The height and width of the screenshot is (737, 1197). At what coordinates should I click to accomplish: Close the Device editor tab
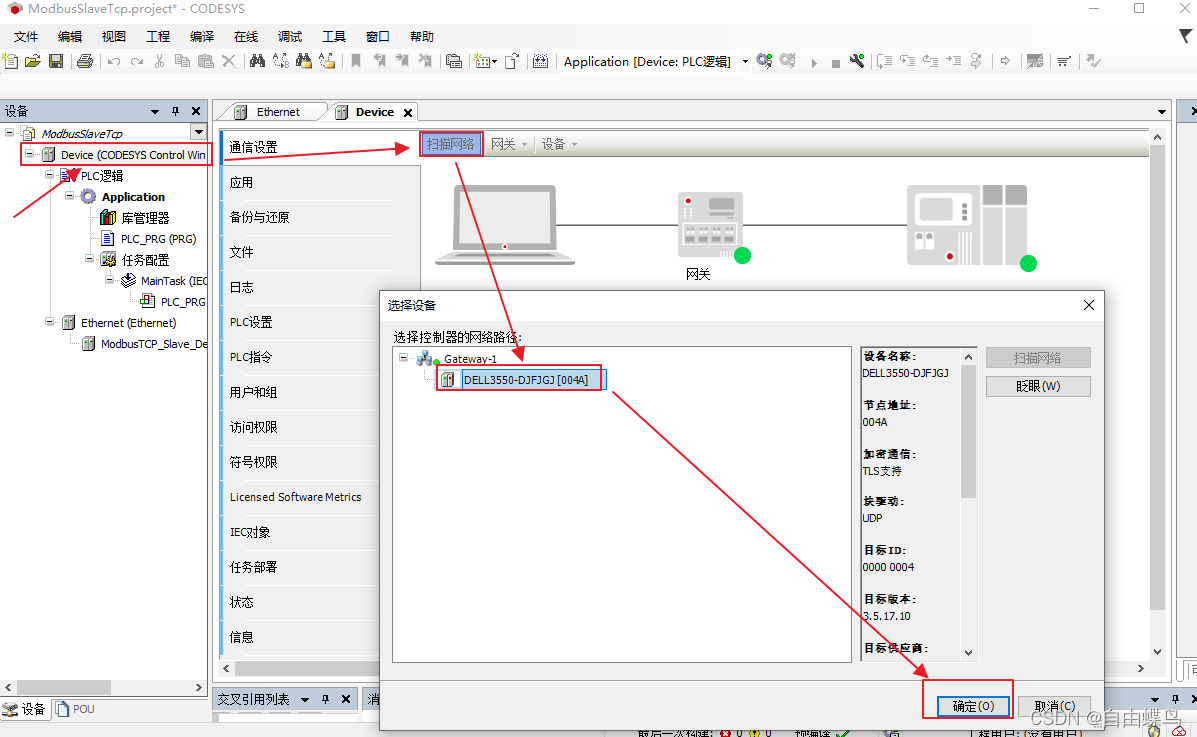click(408, 112)
